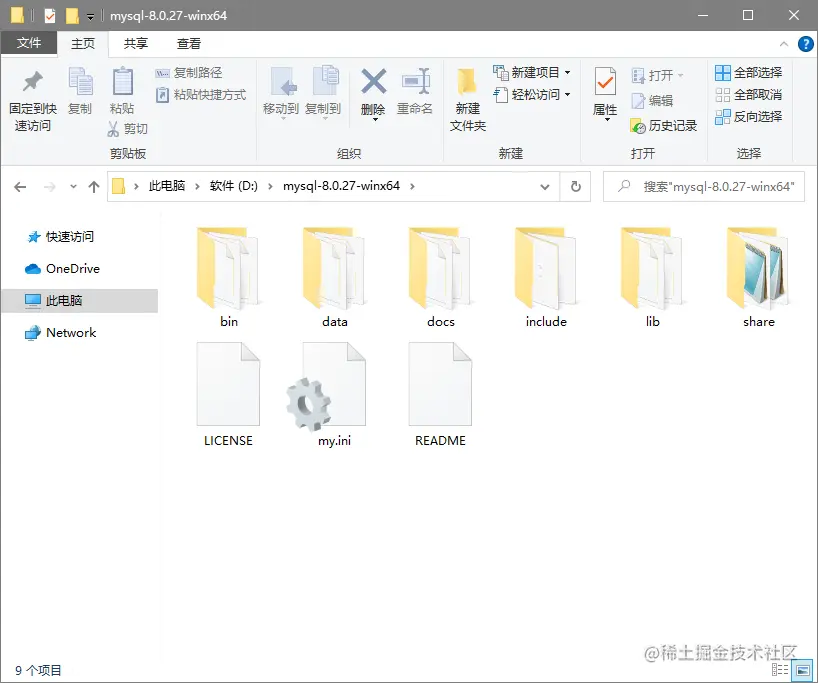
Task: Select the docs folder
Action: (440, 278)
